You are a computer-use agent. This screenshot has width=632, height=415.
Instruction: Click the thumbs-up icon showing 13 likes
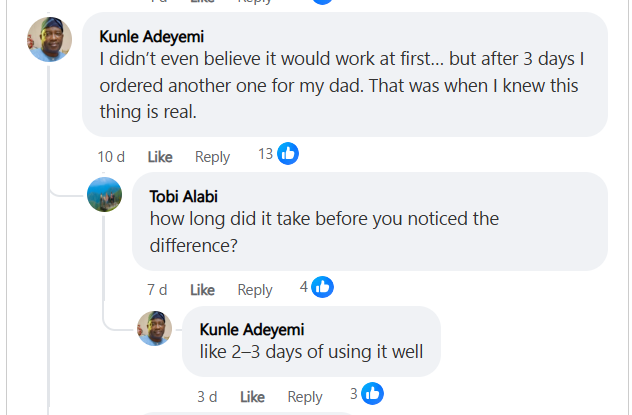pyautogui.click(x=288, y=154)
